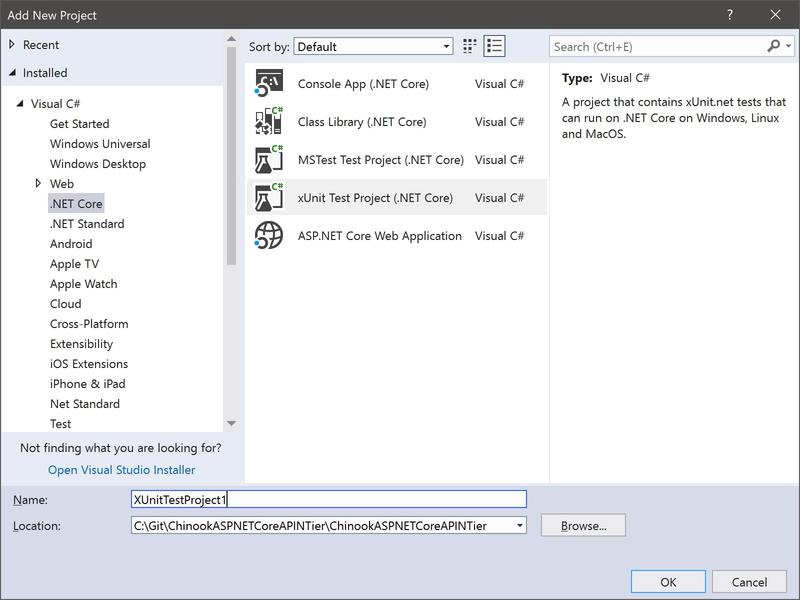Click the dialog help question mark icon

coord(728,13)
